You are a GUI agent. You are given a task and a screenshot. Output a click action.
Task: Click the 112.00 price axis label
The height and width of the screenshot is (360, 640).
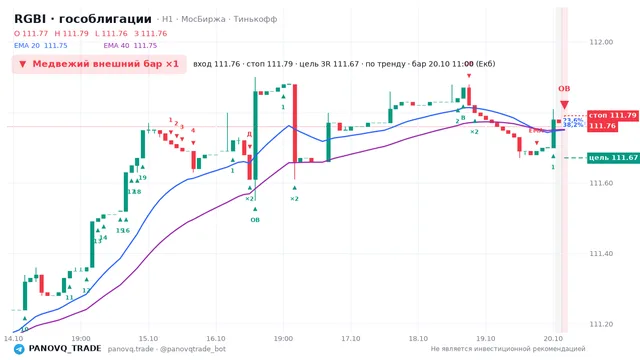(x=601, y=42)
